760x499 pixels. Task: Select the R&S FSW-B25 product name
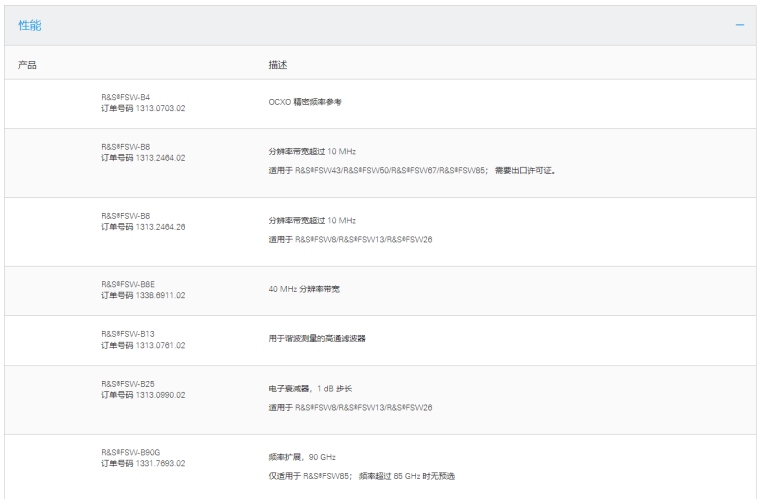tap(127, 384)
